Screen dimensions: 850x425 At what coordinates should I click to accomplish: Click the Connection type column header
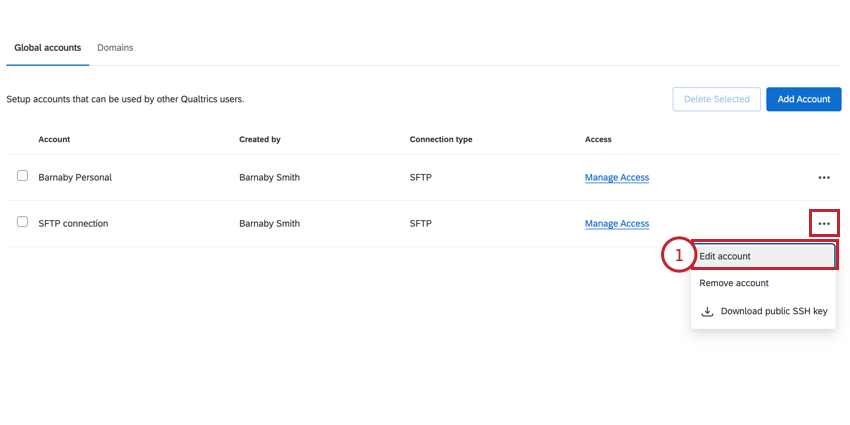click(x=441, y=139)
